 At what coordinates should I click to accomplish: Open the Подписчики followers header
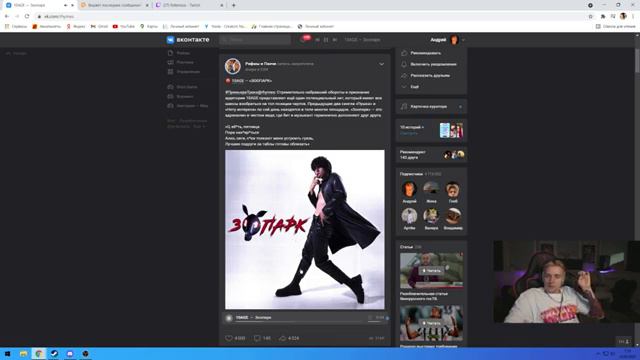pyautogui.click(x=420, y=174)
